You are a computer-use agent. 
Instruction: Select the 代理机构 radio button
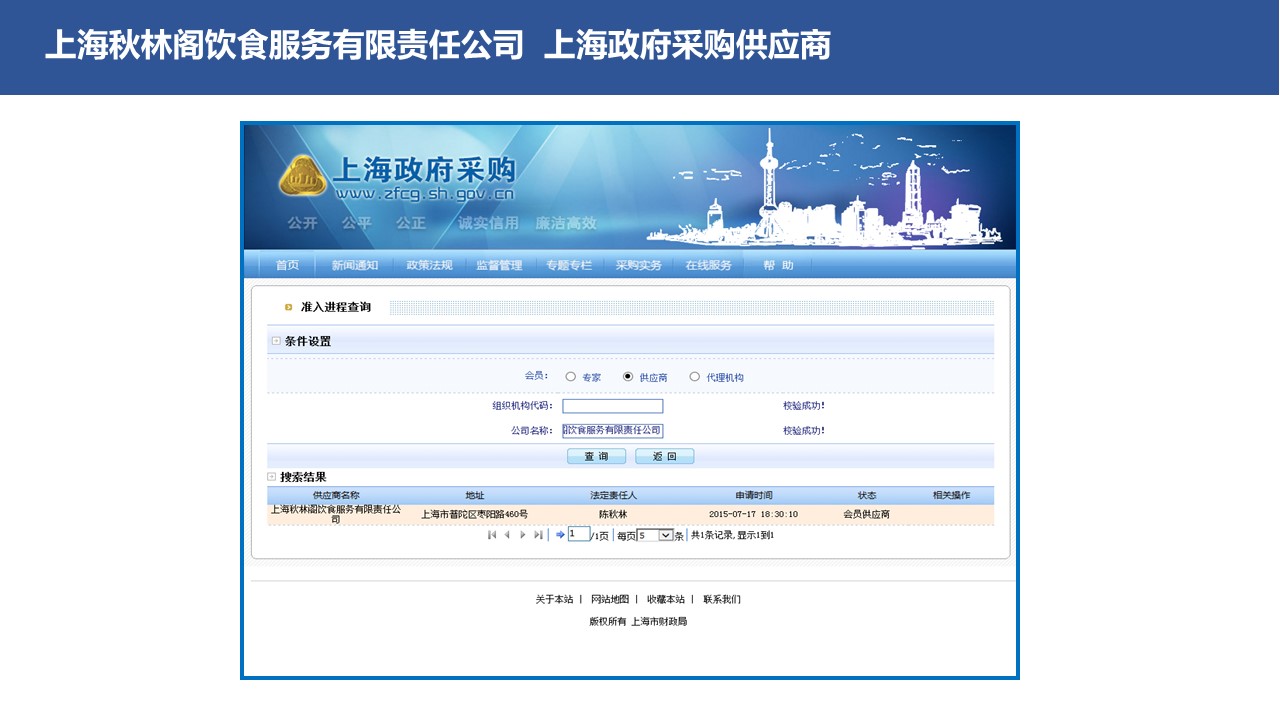(695, 377)
